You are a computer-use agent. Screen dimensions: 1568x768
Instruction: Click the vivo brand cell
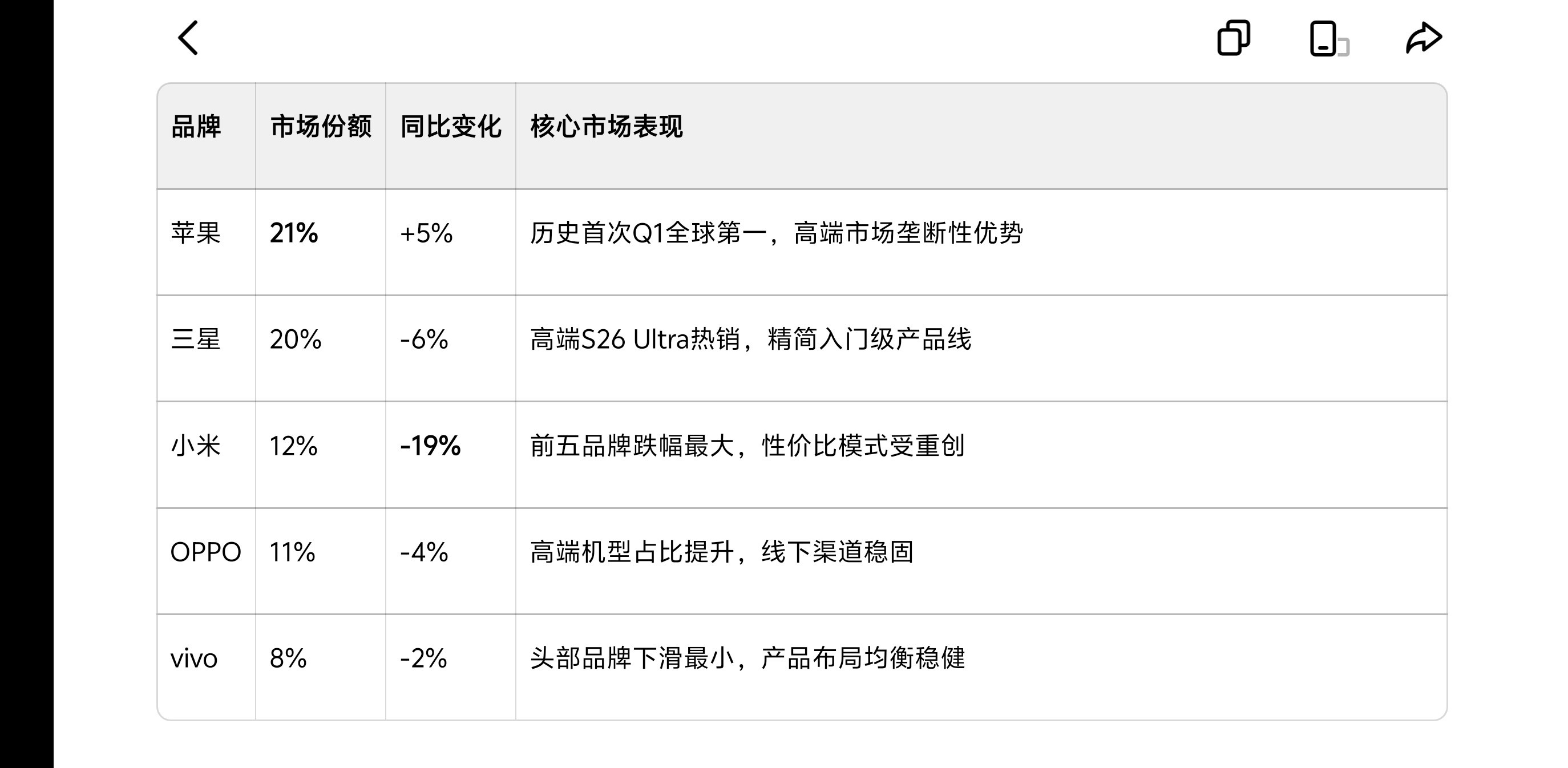pos(194,658)
